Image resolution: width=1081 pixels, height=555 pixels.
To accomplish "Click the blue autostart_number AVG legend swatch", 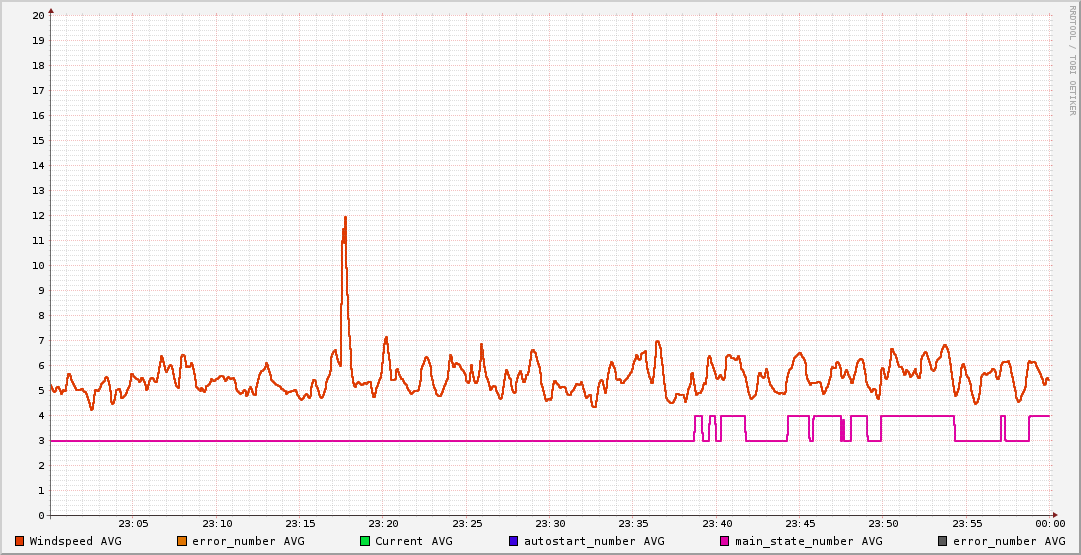I will point(513,541).
